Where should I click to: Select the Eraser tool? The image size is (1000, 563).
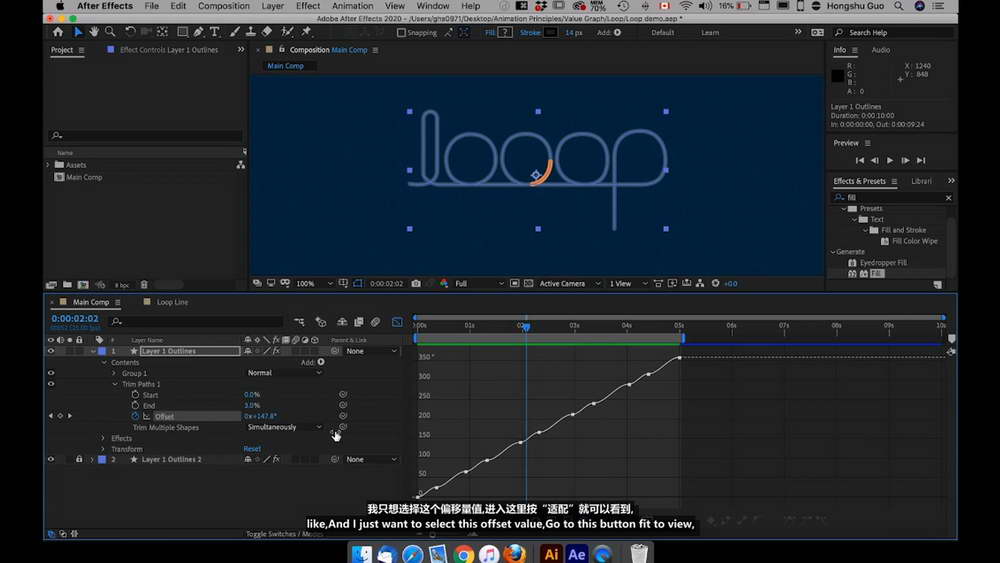pos(267,32)
